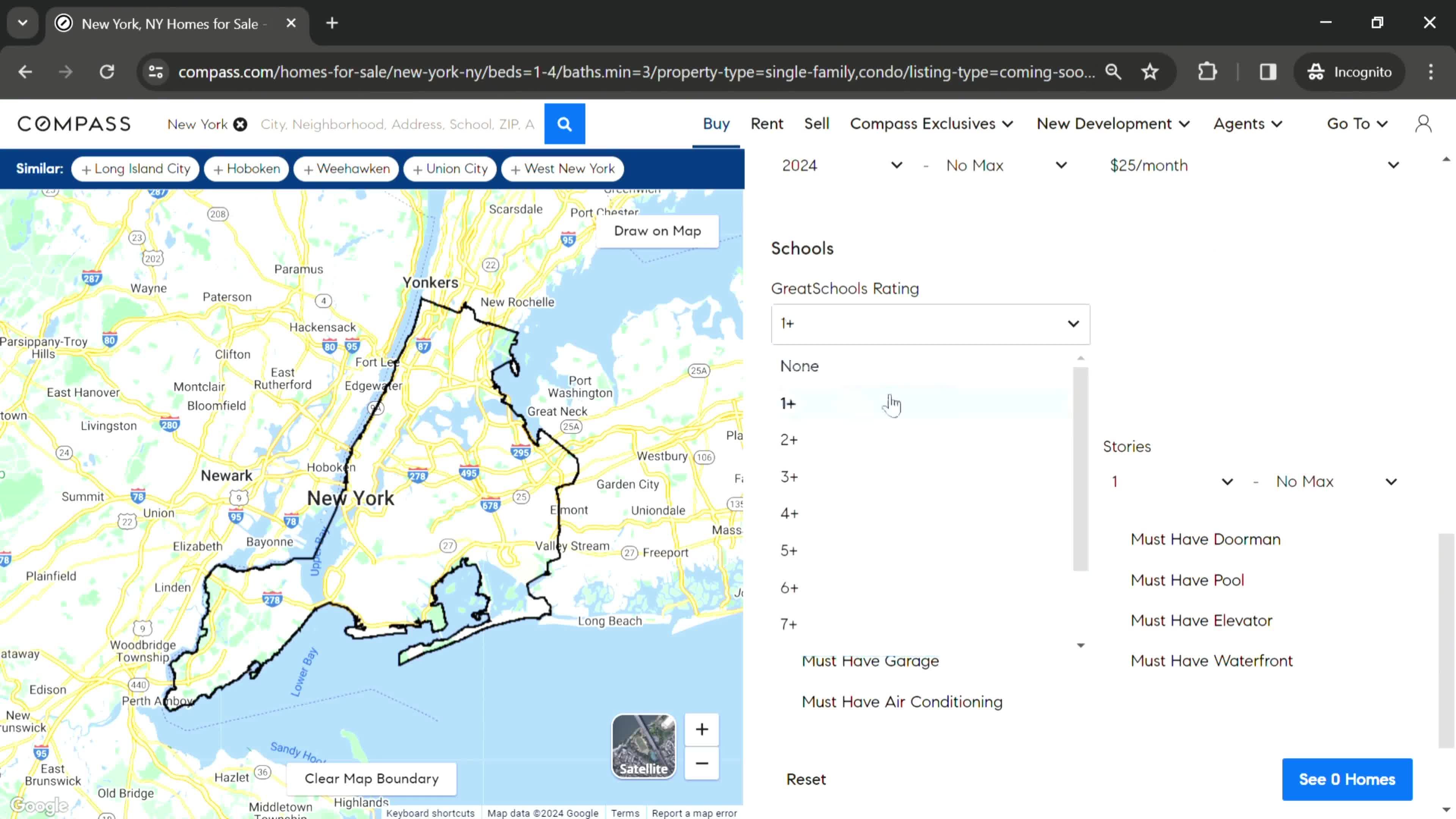Screen dimensions: 1456x819
Task: Choose 4+ rating option
Action: click(x=923, y=514)
